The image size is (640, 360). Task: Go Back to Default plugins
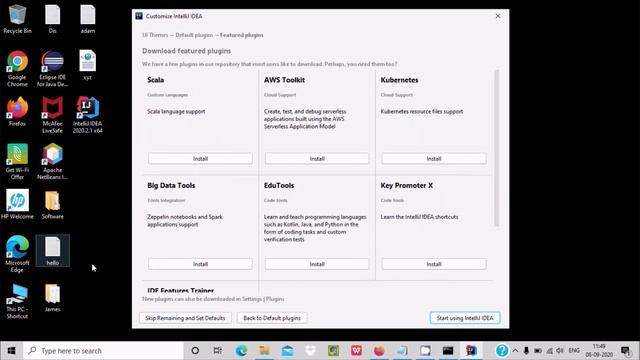click(272, 318)
